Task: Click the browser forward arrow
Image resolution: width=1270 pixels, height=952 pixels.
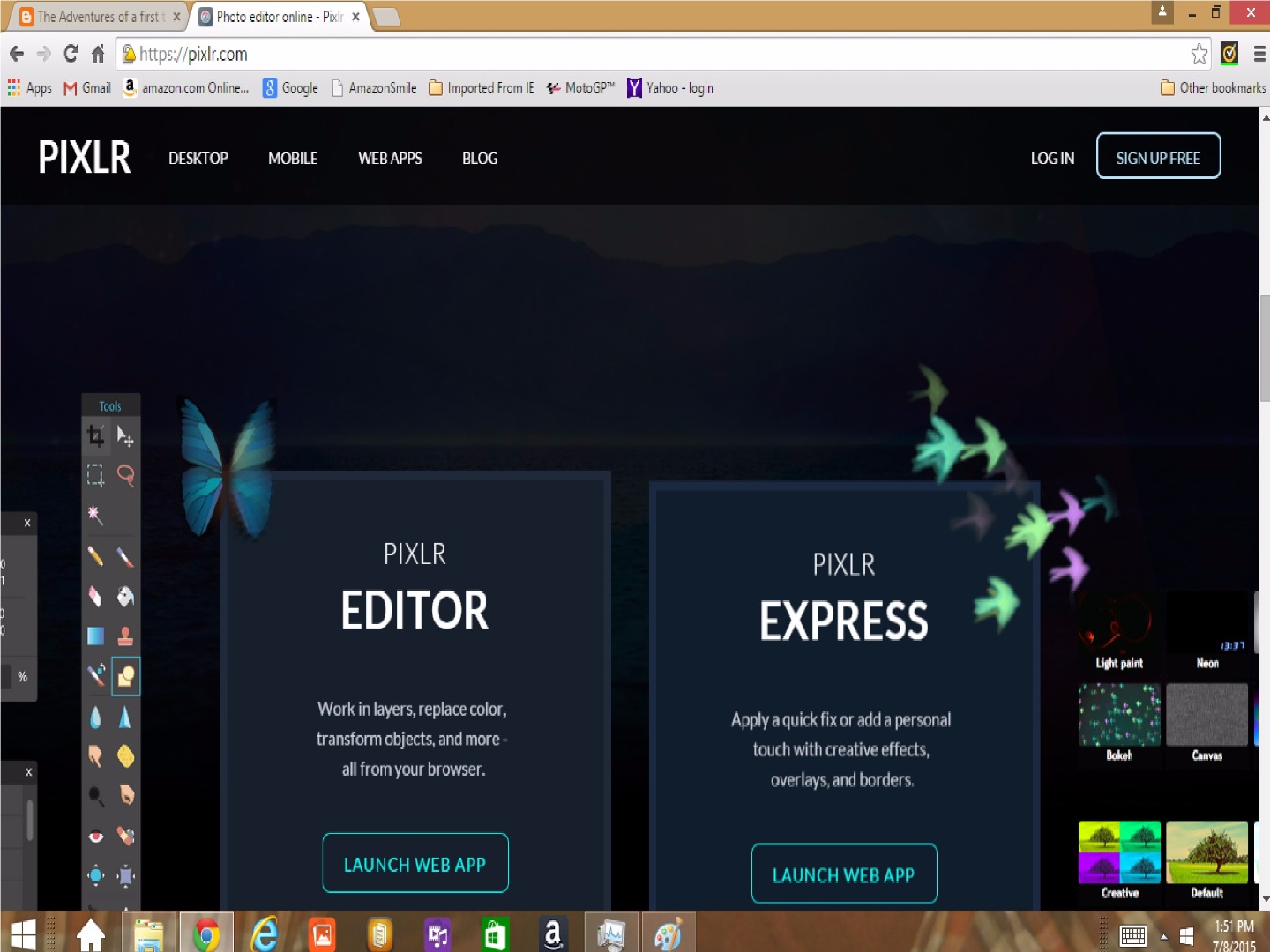Action: tap(44, 54)
